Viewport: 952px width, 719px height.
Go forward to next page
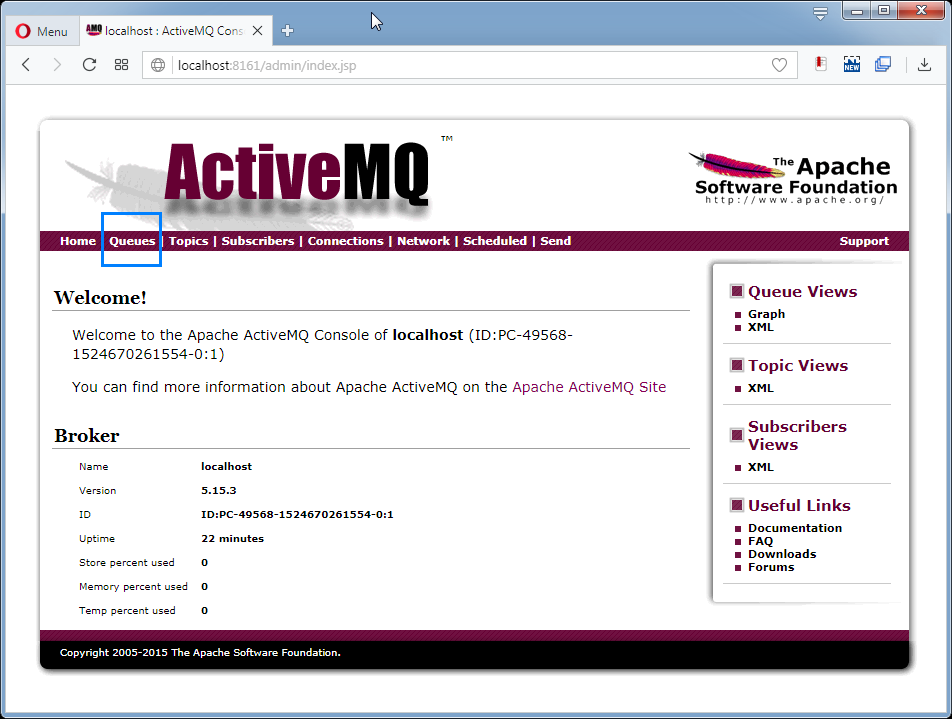(57, 65)
